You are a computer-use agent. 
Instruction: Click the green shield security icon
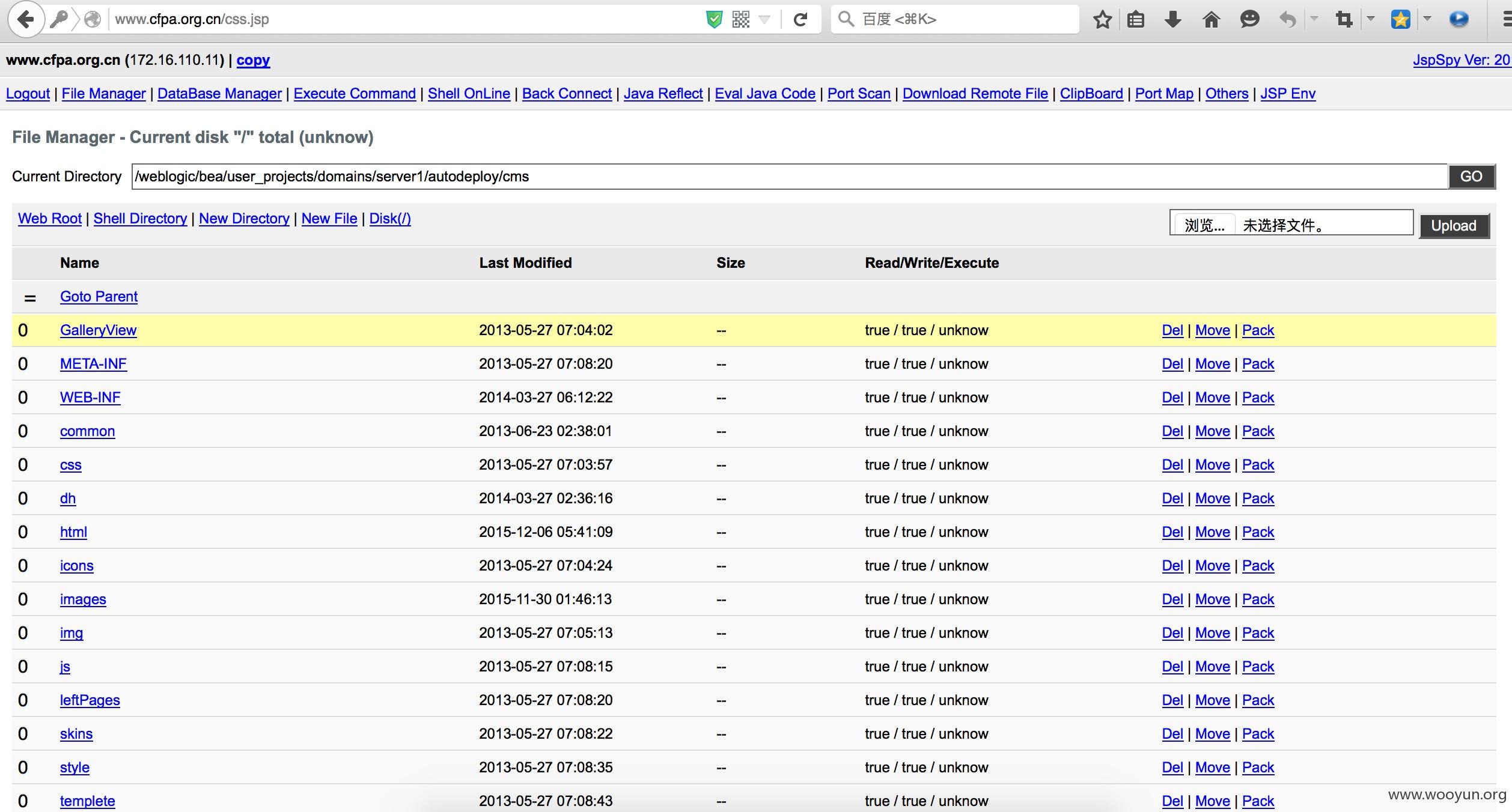(x=714, y=20)
